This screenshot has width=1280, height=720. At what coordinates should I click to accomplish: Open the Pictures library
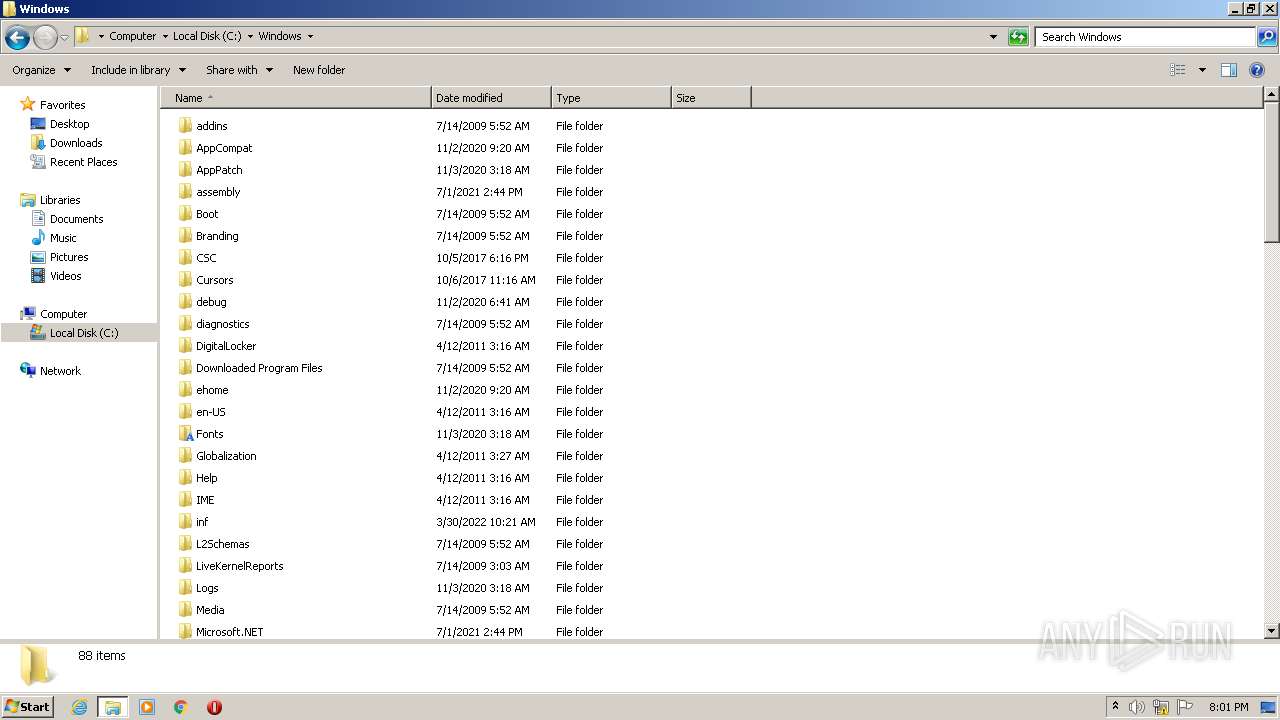coord(69,257)
